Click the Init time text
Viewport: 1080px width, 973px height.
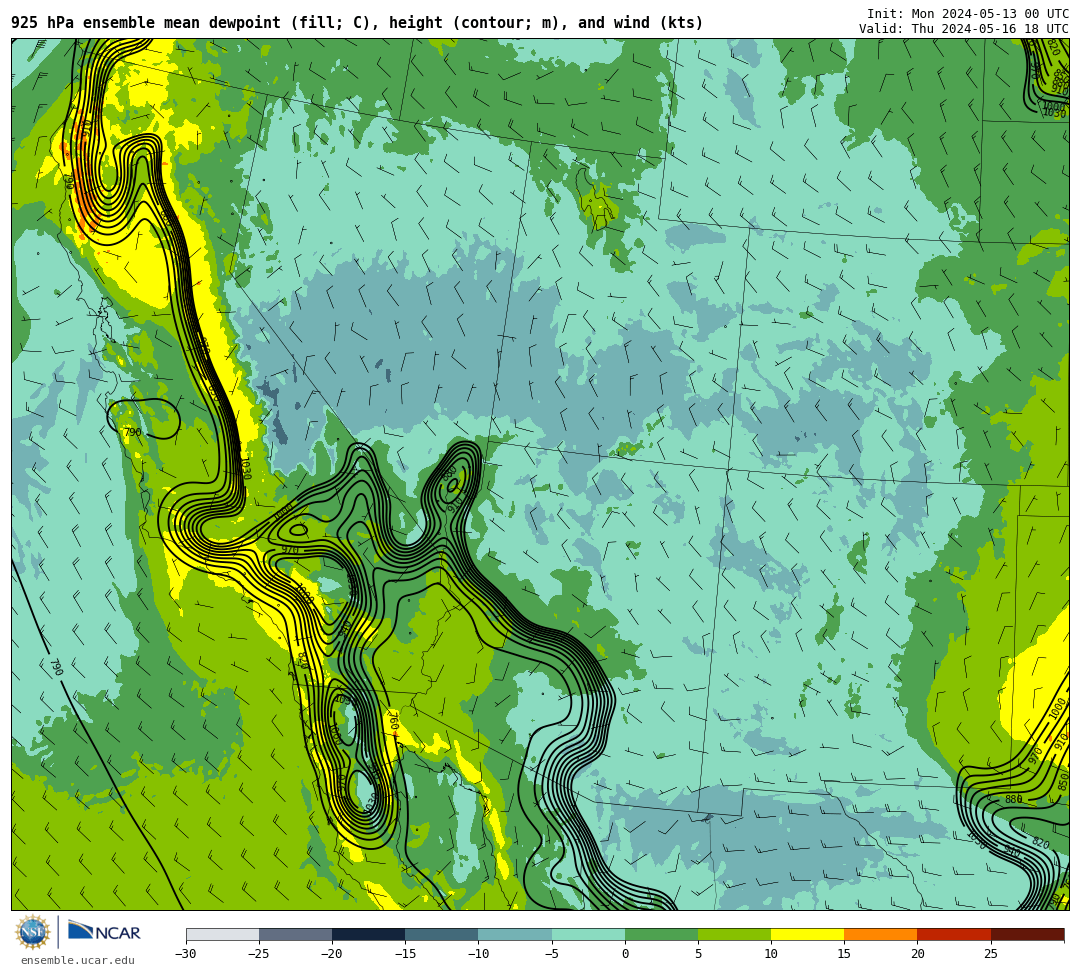click(x=968, y=14)
